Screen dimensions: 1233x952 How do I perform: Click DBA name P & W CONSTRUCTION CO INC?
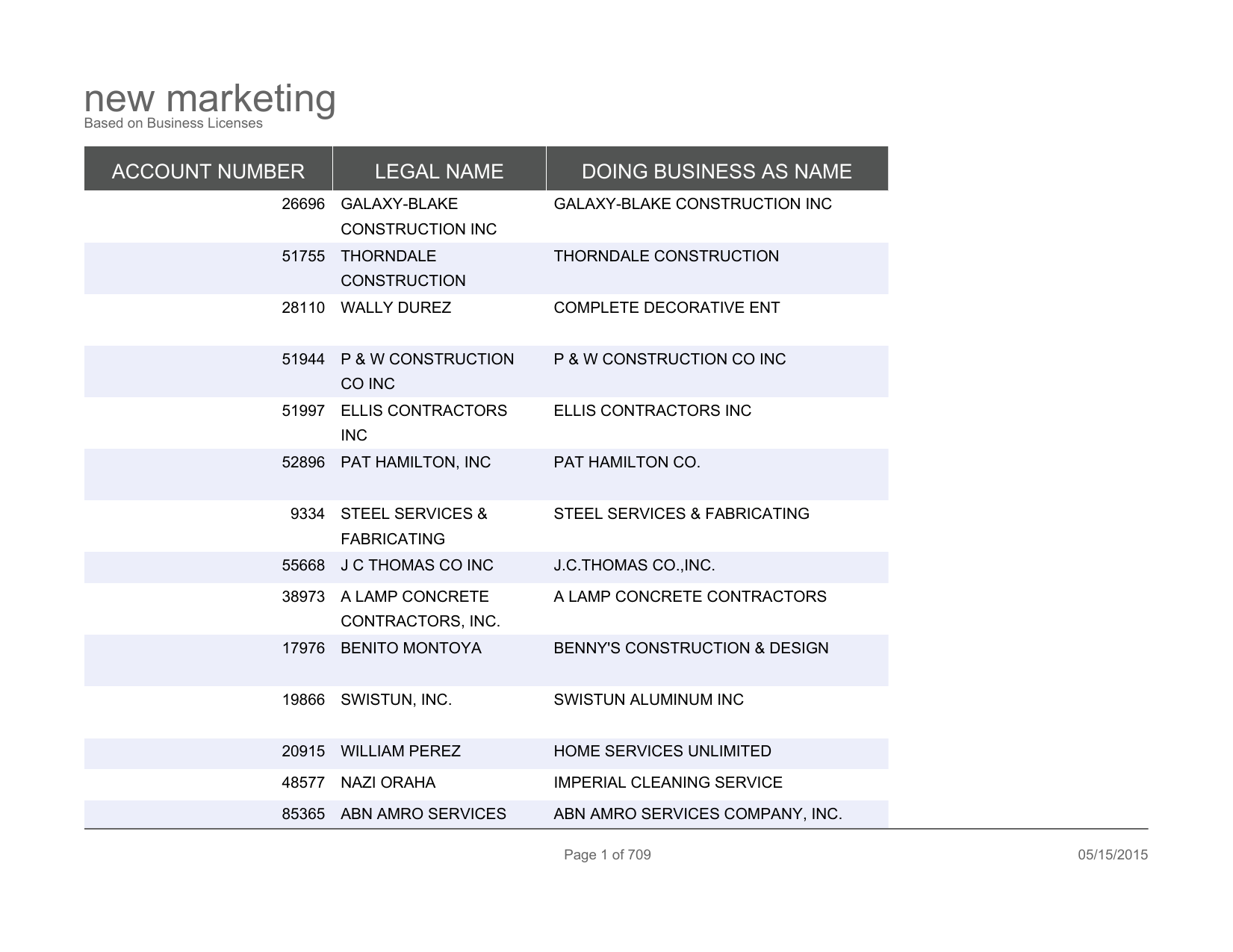coord(670,359)
